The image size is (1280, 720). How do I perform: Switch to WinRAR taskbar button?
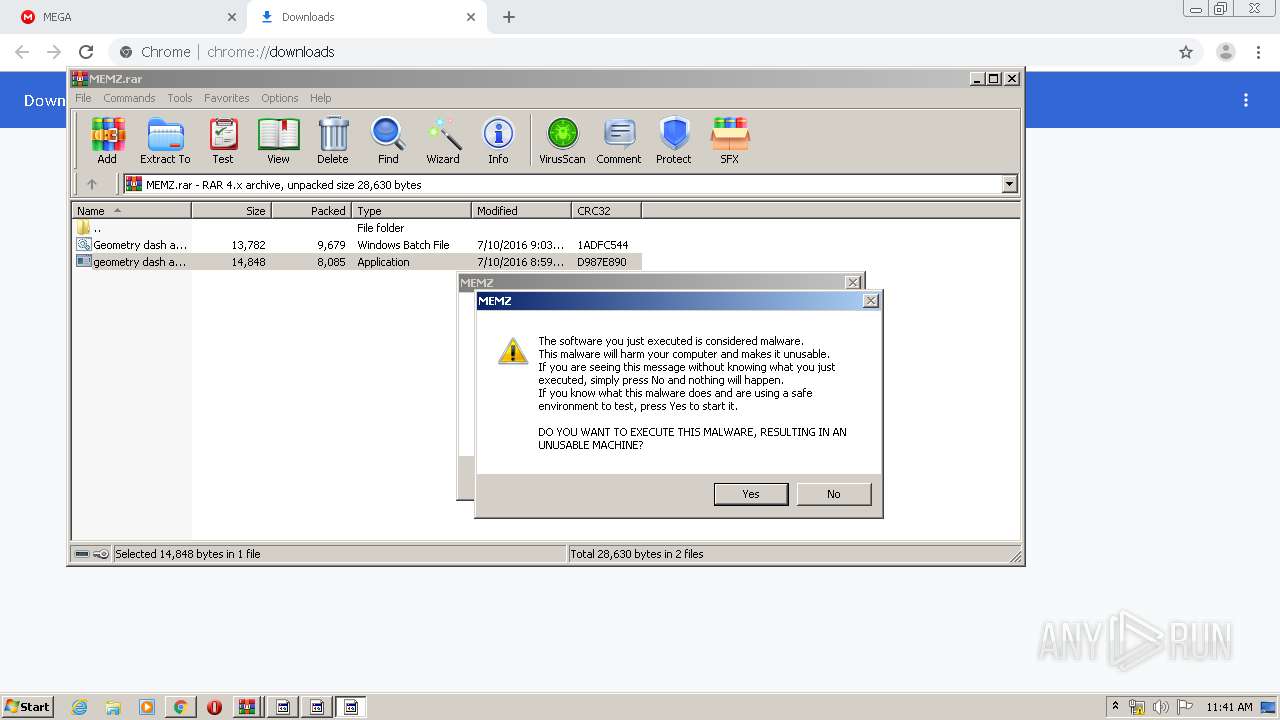pyautogui.click(x=246, y=707)
